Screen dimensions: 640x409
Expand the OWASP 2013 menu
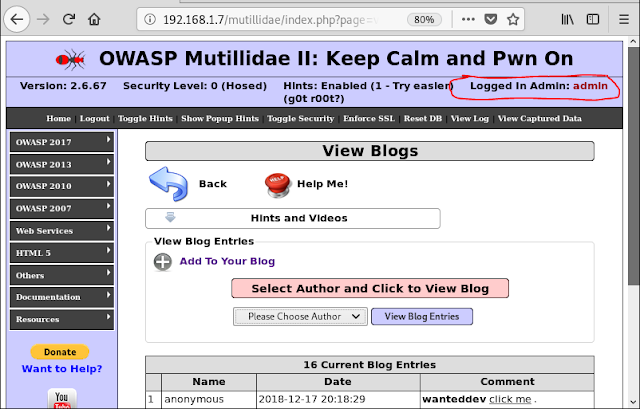point(62,164)
